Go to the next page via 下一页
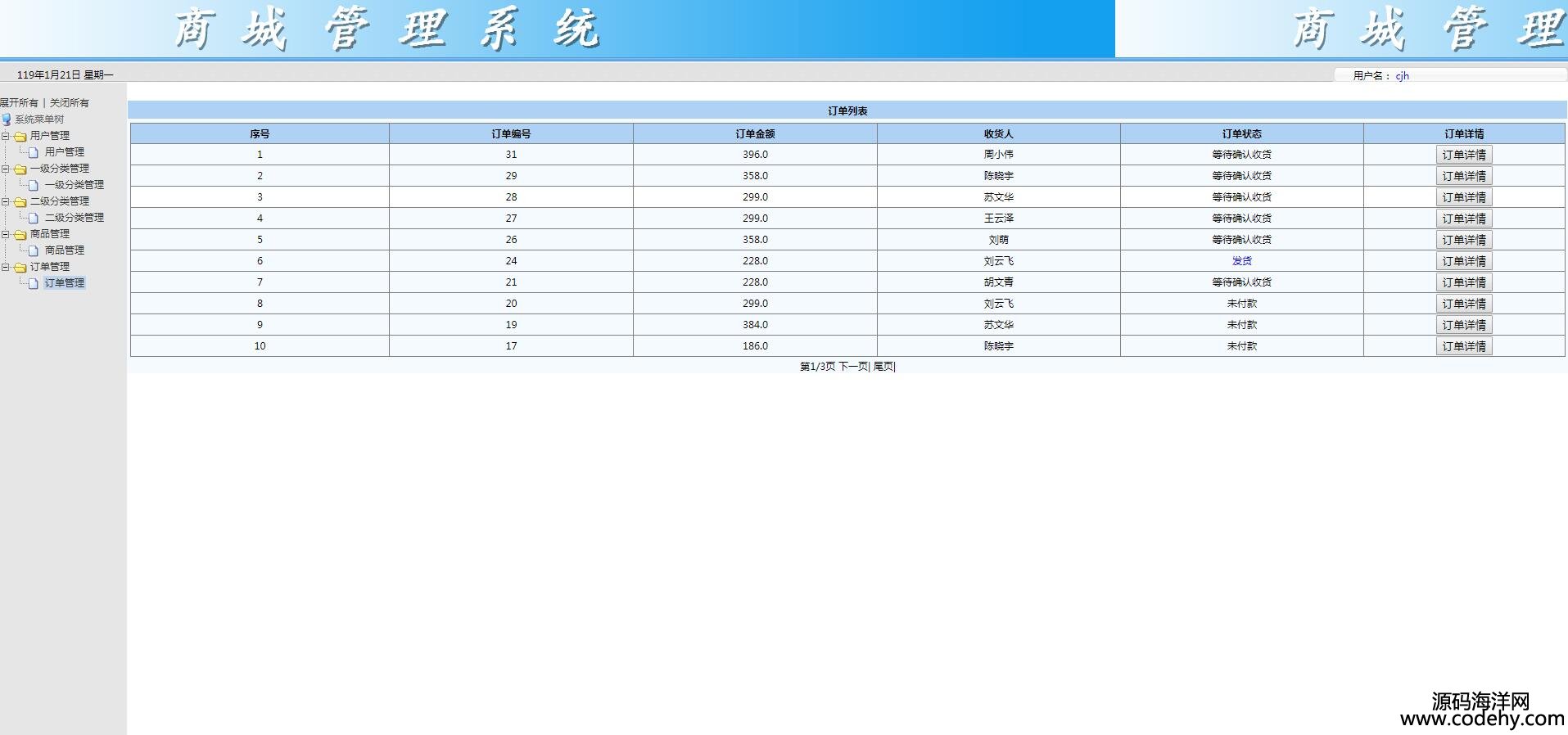This screenshot has height=735, width=1568. pos(852,367)
